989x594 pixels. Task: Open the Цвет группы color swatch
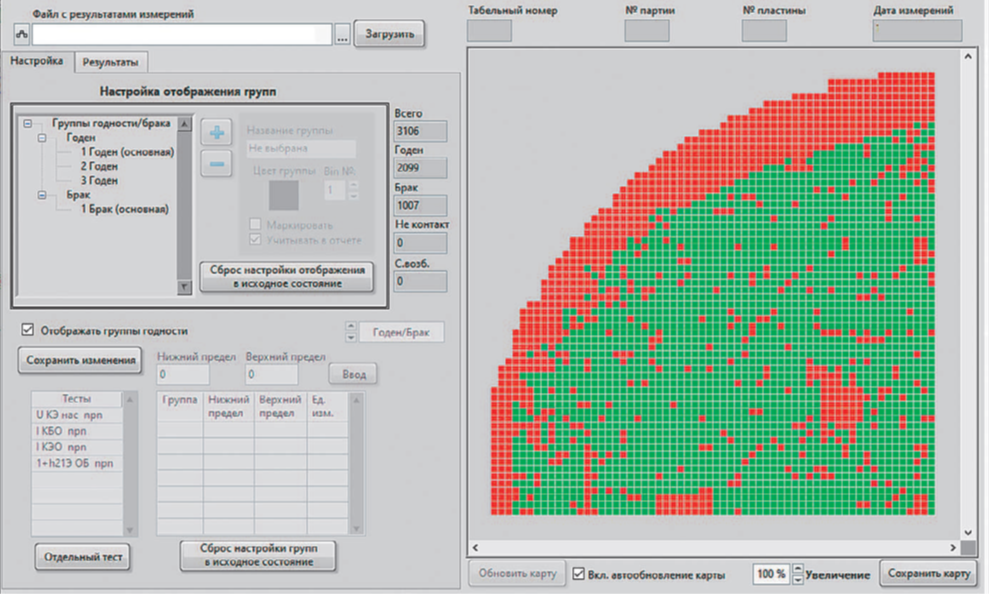(x=284, y=195)
